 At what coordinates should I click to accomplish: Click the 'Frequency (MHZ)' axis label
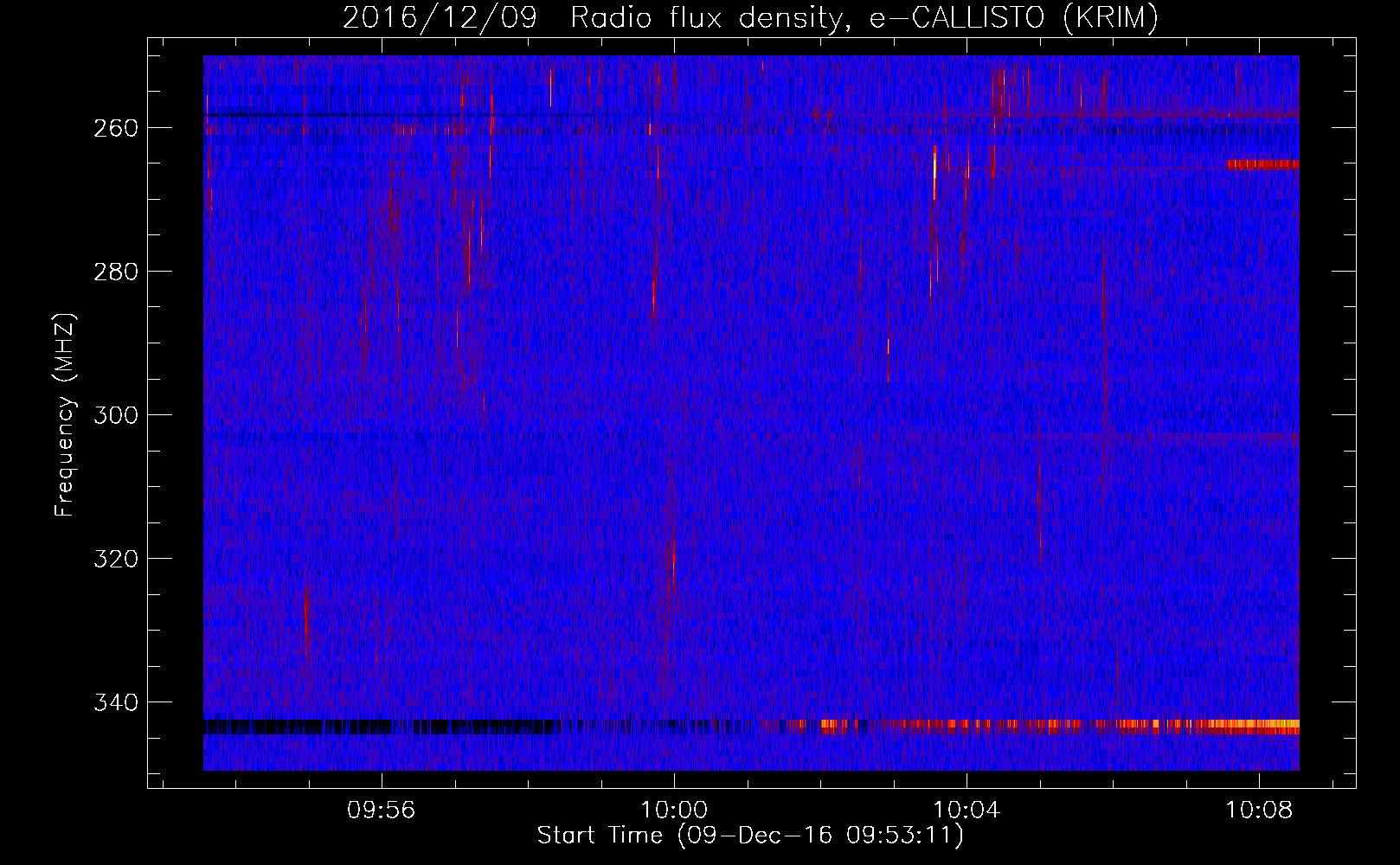pyautogui.click(x=65, y=415)
